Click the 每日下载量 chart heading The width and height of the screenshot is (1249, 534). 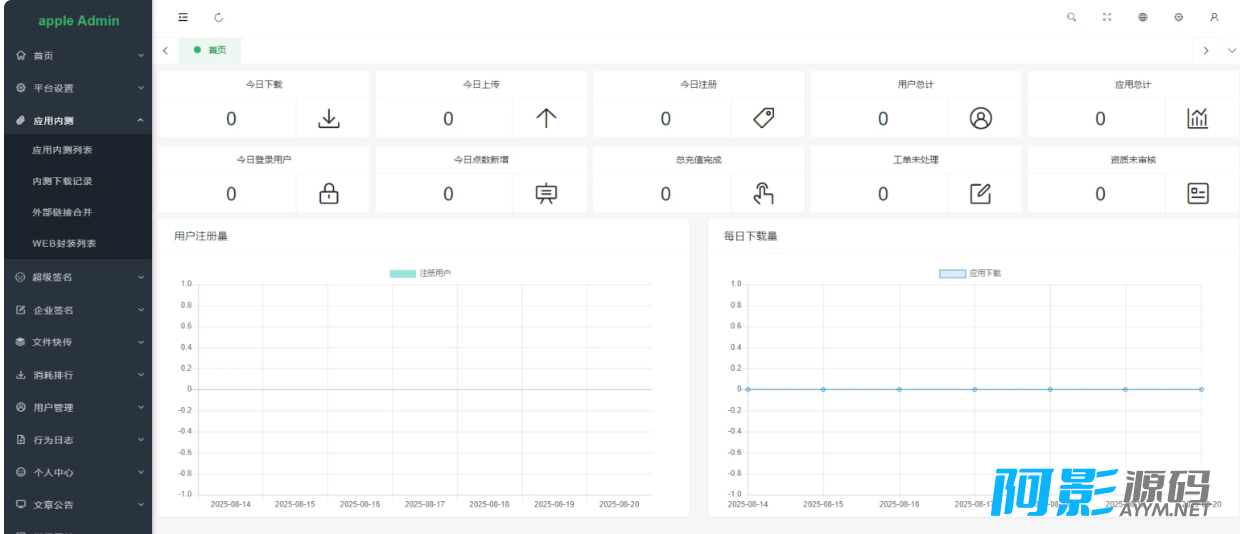751,236
